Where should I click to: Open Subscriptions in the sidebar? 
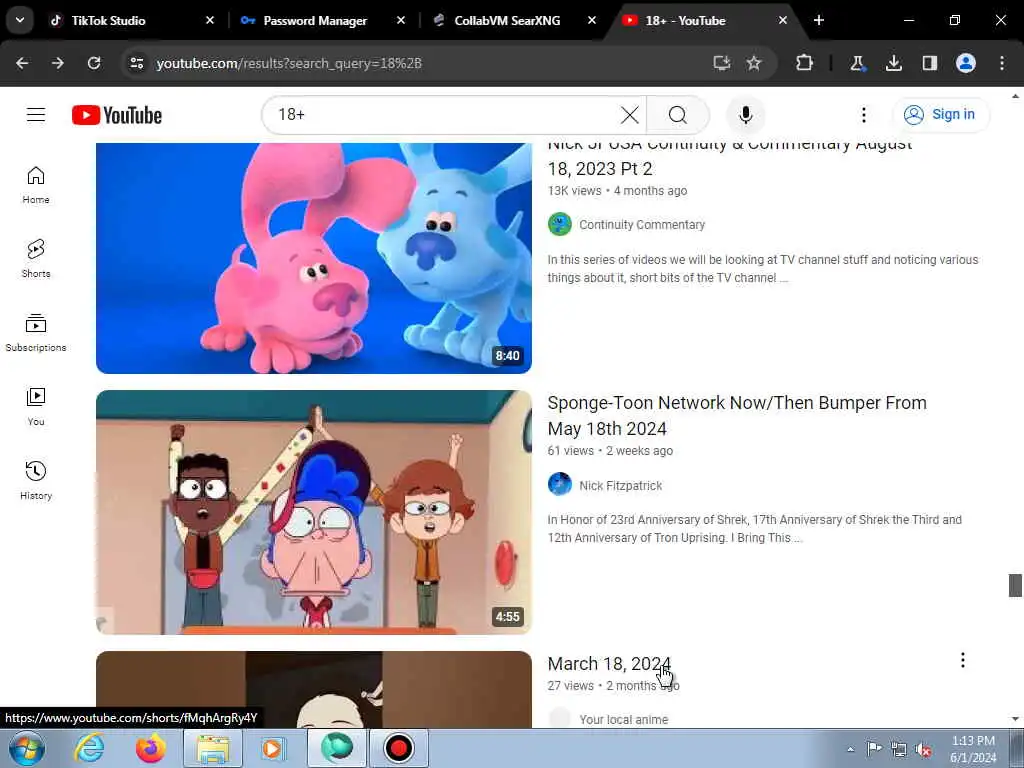coord(36,332)
